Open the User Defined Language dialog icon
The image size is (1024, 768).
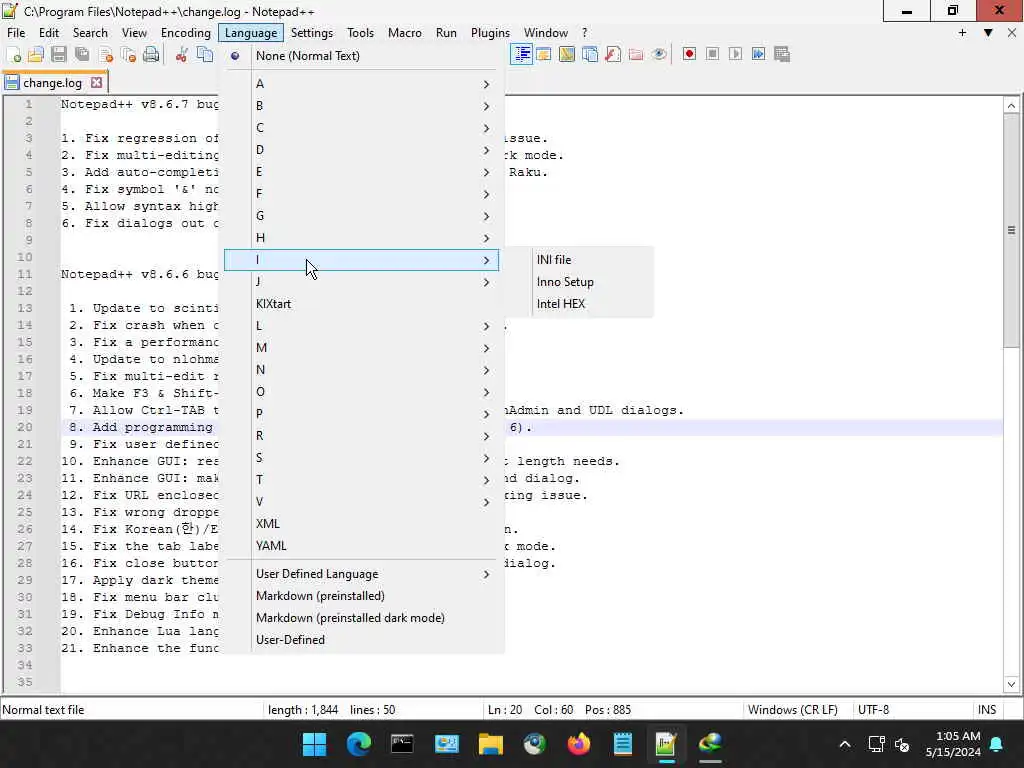[543, 54]
